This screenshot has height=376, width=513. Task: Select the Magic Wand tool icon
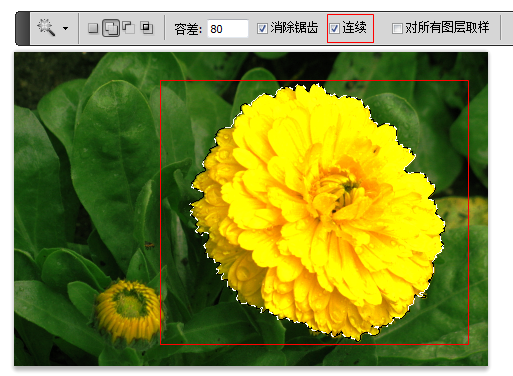tap(46, 28)
